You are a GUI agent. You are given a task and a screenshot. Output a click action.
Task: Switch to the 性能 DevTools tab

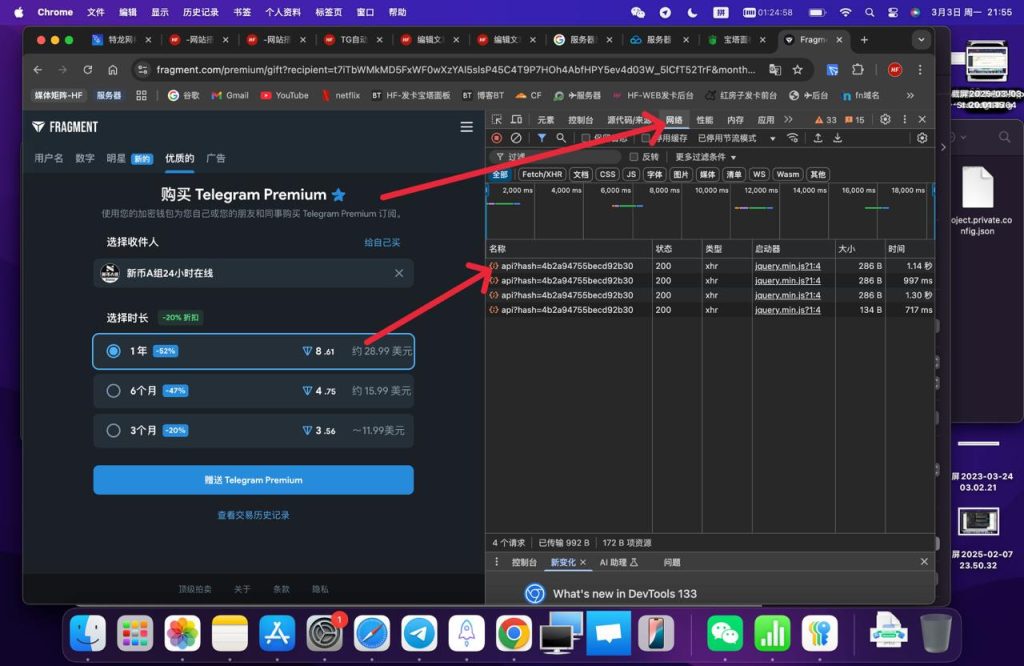pyautogui.click(x=705, y=120)
